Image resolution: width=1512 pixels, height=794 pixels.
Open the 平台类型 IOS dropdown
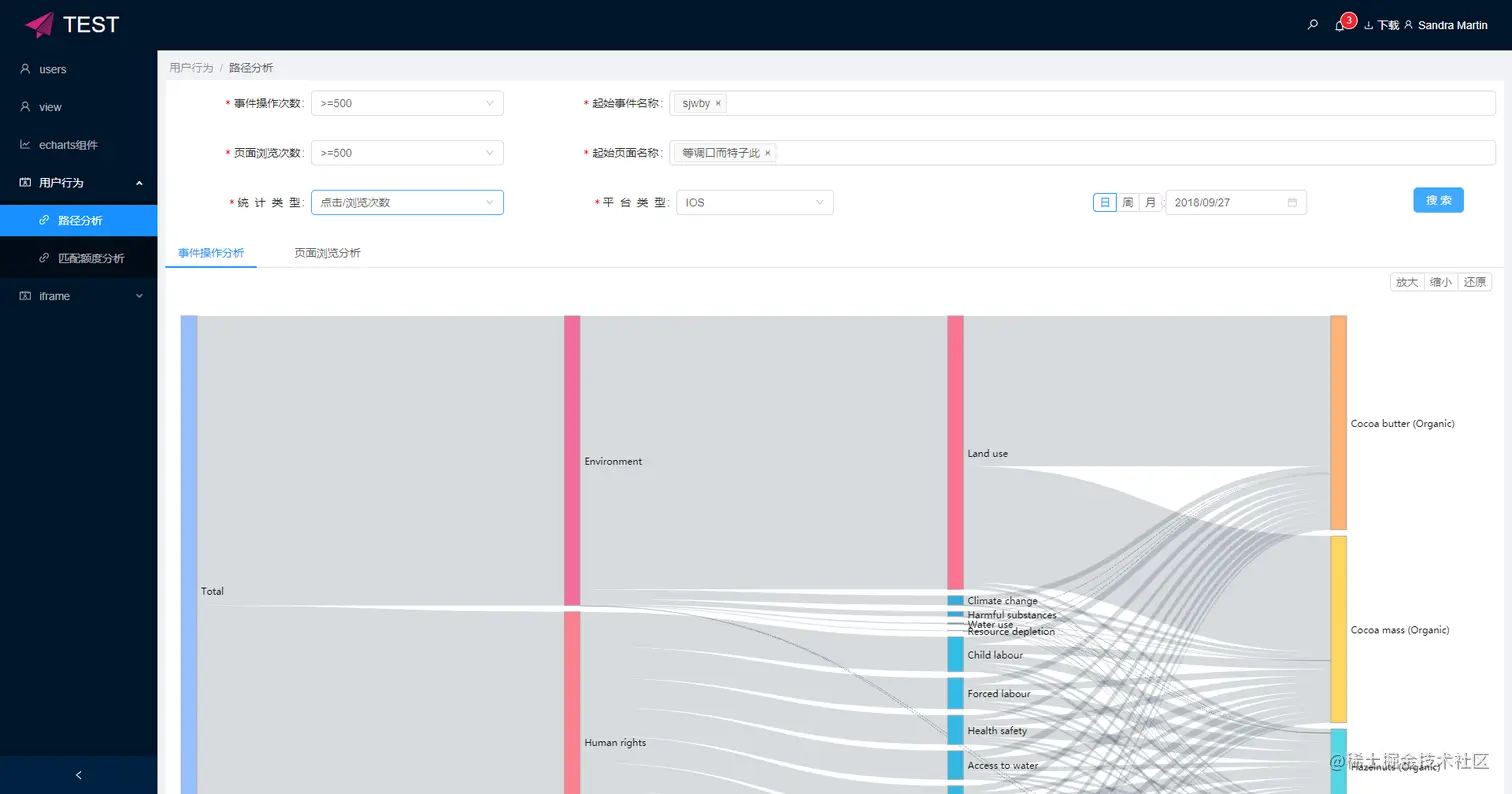[755, 202]
